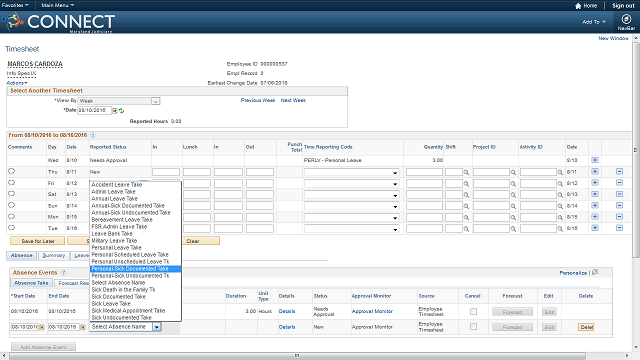
Task: Go to Previous Week
Action: click(x=258, y=100)
